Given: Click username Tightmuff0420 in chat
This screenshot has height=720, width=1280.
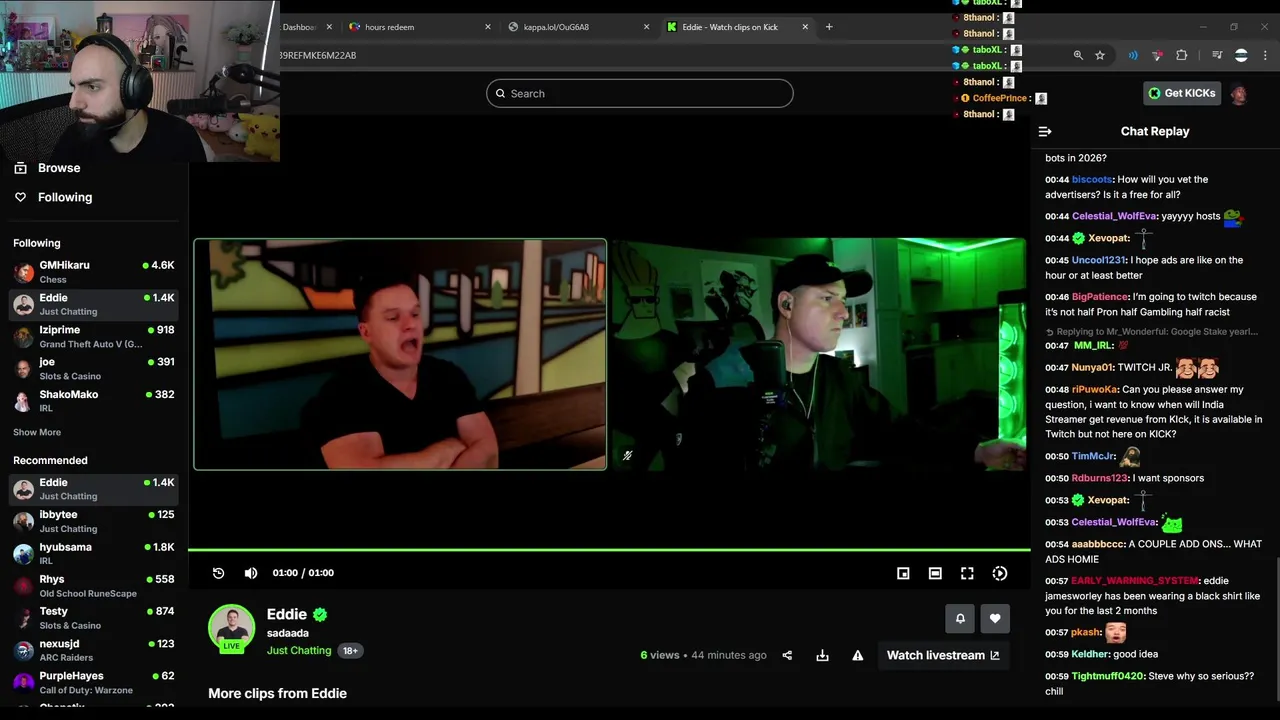Looking at the screenshot, I should (x=1109, y=676).
